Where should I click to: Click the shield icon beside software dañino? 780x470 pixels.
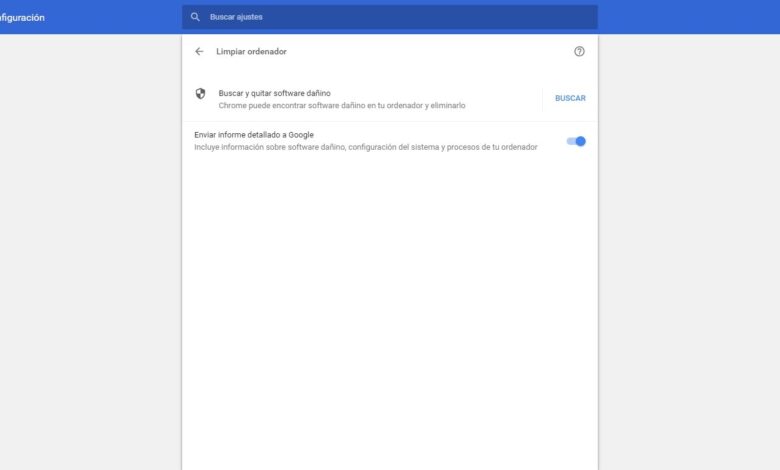click(x=200, y=94)
